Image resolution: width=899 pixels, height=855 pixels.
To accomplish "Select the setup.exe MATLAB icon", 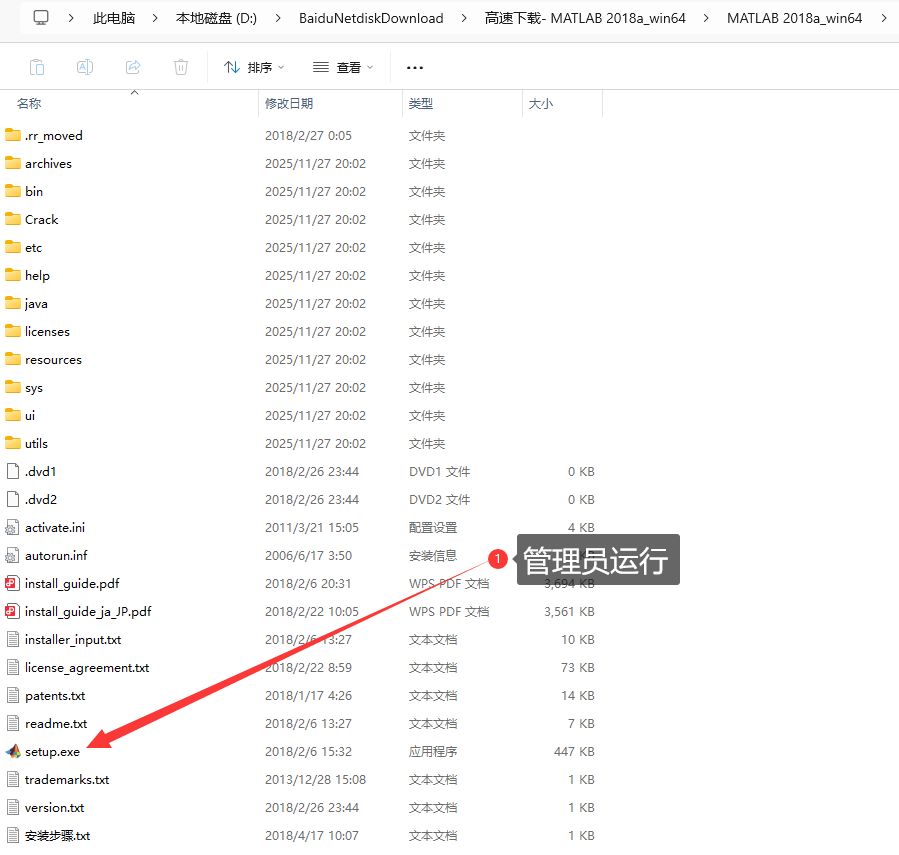I will [x=13, y=751].
